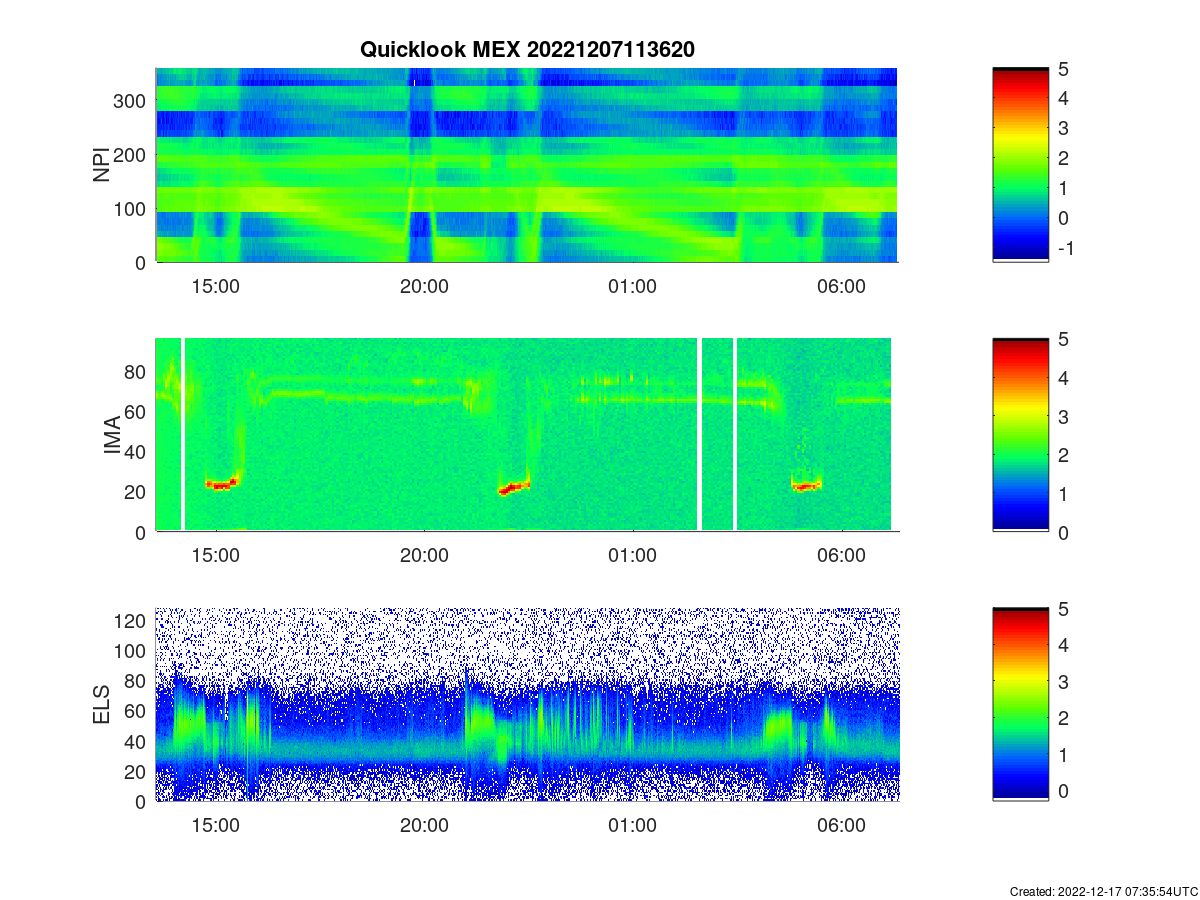Click the NPI panel color bar
This screenshot has width=1200, height=900.
1020,165
